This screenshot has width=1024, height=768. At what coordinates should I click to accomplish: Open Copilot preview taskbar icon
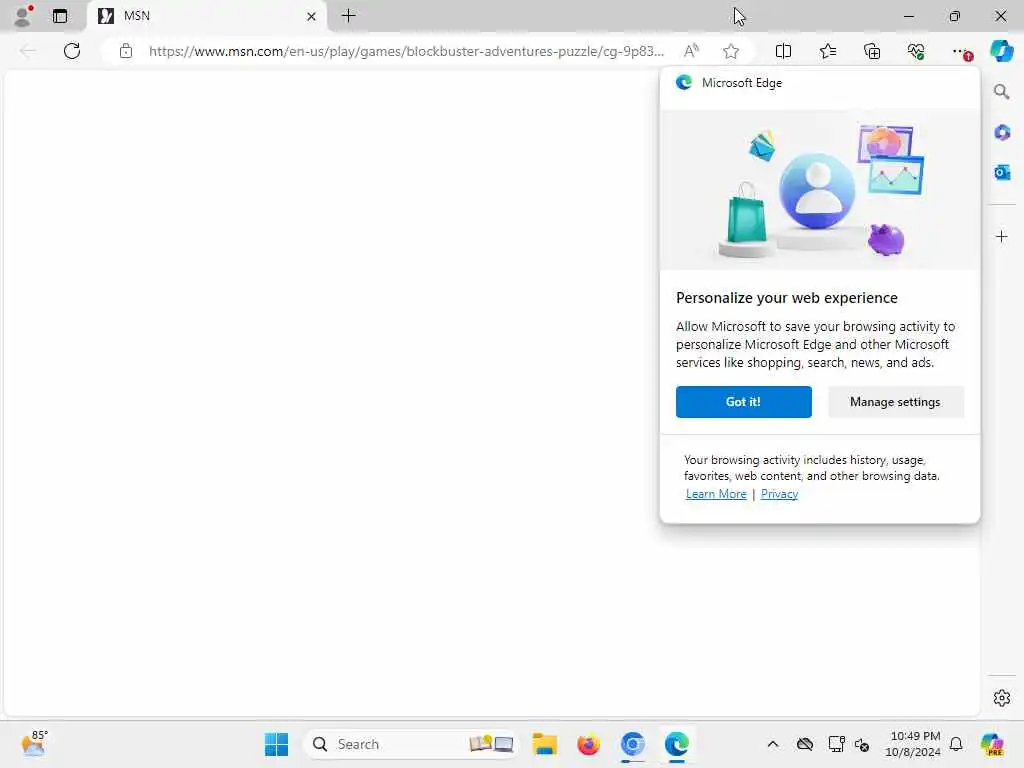pyautogui.click(x=992, y=744)
